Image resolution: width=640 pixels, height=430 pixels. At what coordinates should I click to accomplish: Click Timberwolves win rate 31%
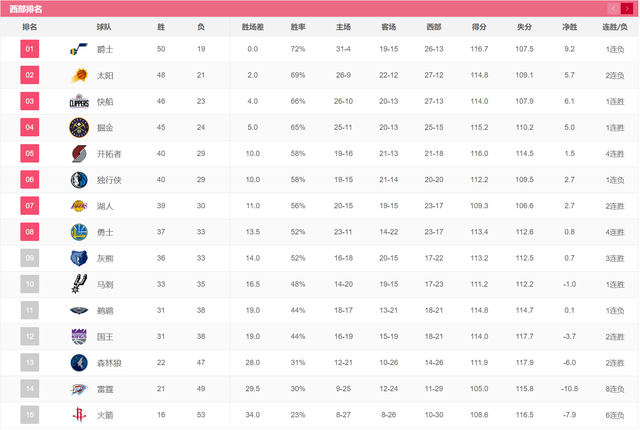(298, 362)
